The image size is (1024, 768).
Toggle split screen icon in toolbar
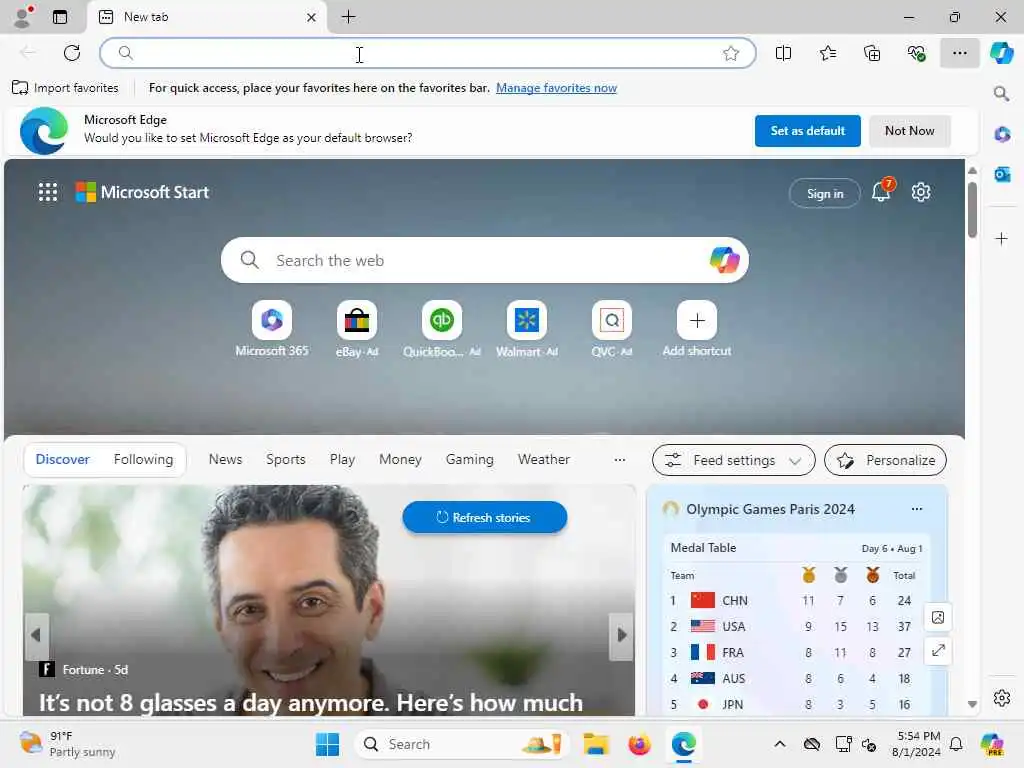click(x=783, y=53)
